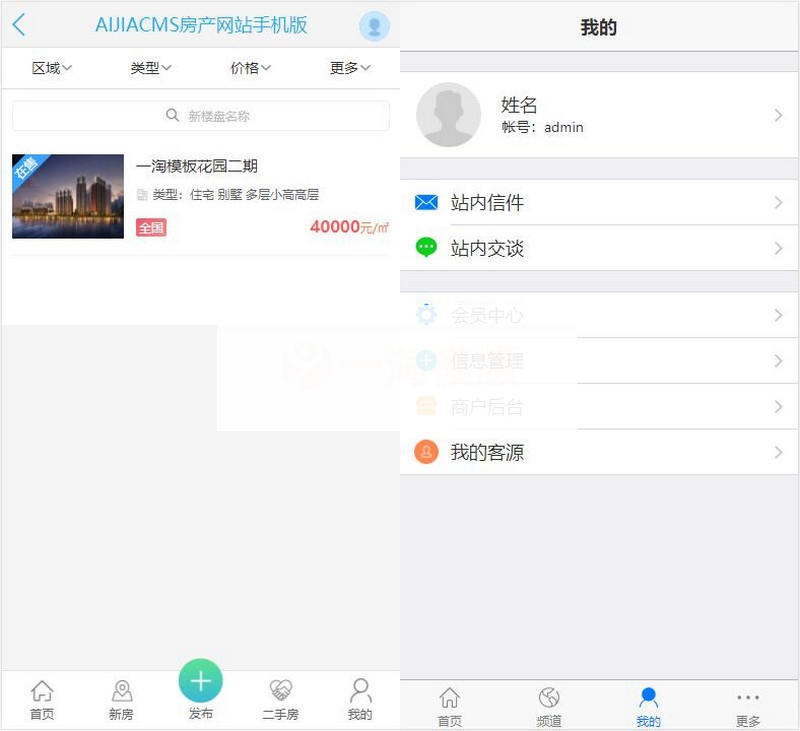Expand the admin profile row chevron
Viewport: 800px width, 731px height.
[779, 115]
